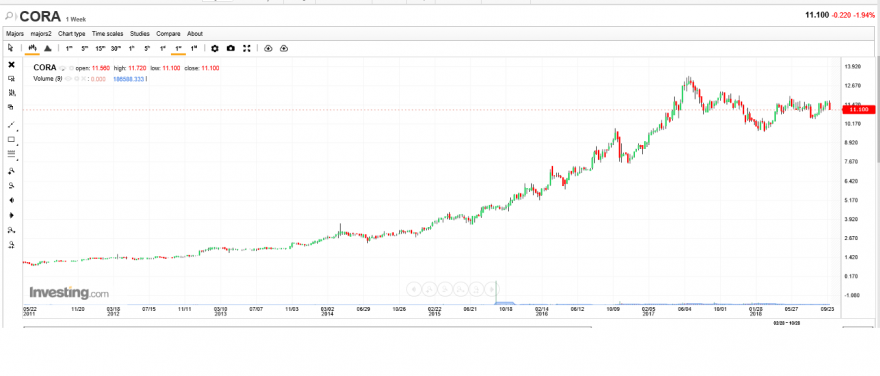This screenshot has height=376, width=880.
Task: Select the trend line drawing tool
Action: click(11, 125)
